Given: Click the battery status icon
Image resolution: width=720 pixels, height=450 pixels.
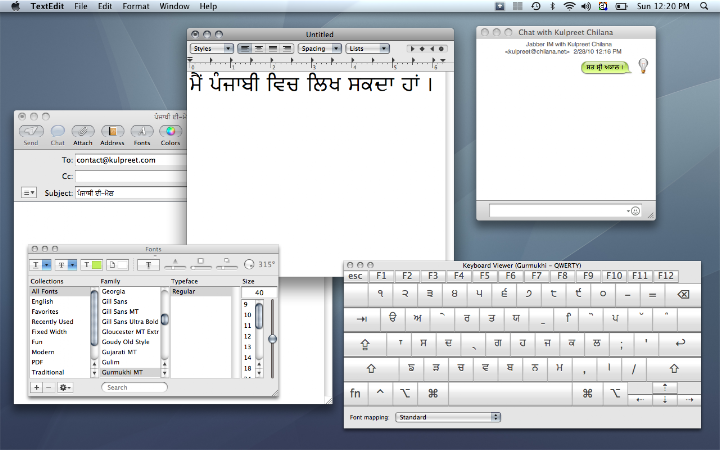Looking at the screenshot, I should click(x=621, y=6).
